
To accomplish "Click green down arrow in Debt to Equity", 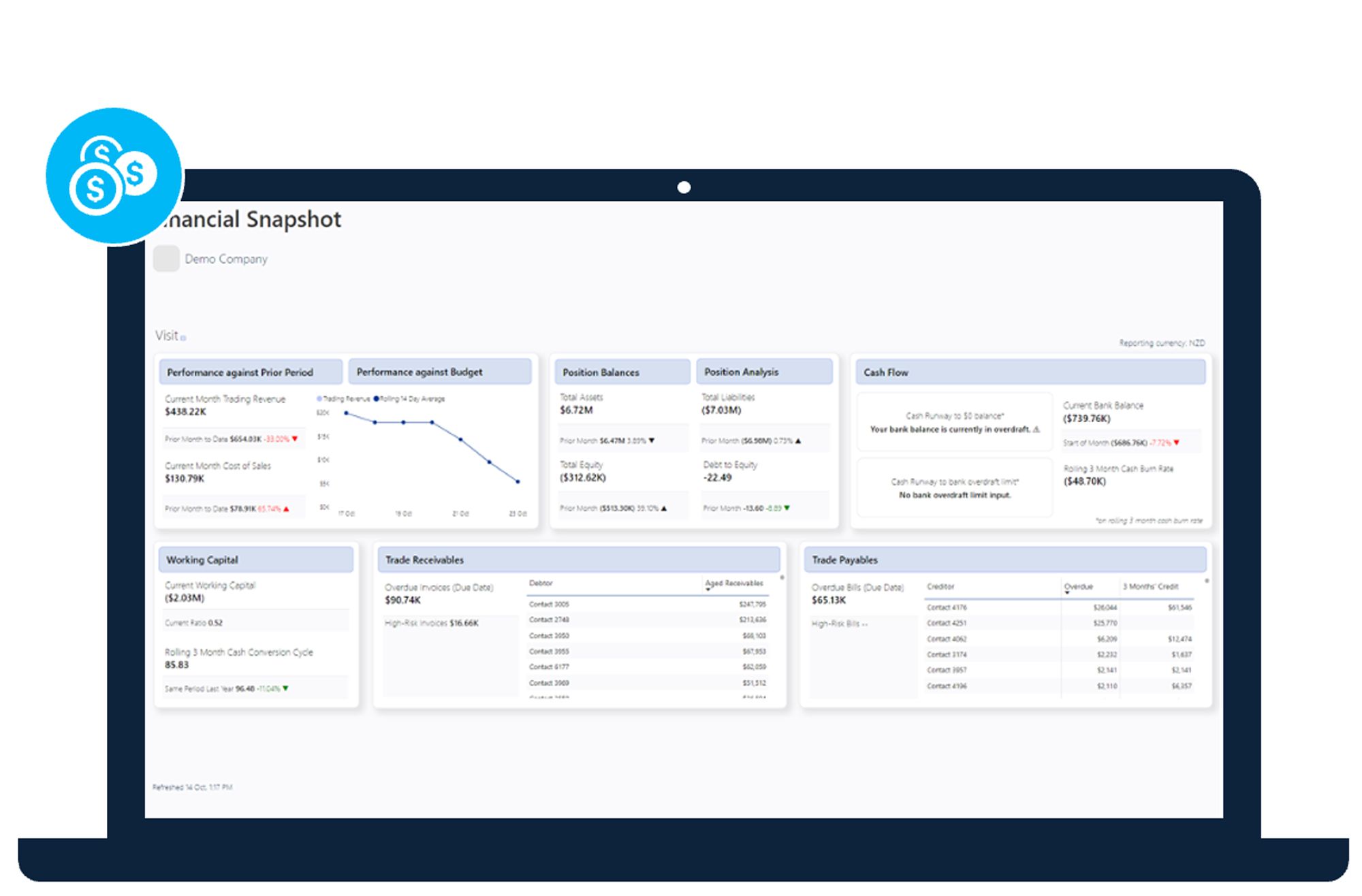I will (x=787, y=508).
